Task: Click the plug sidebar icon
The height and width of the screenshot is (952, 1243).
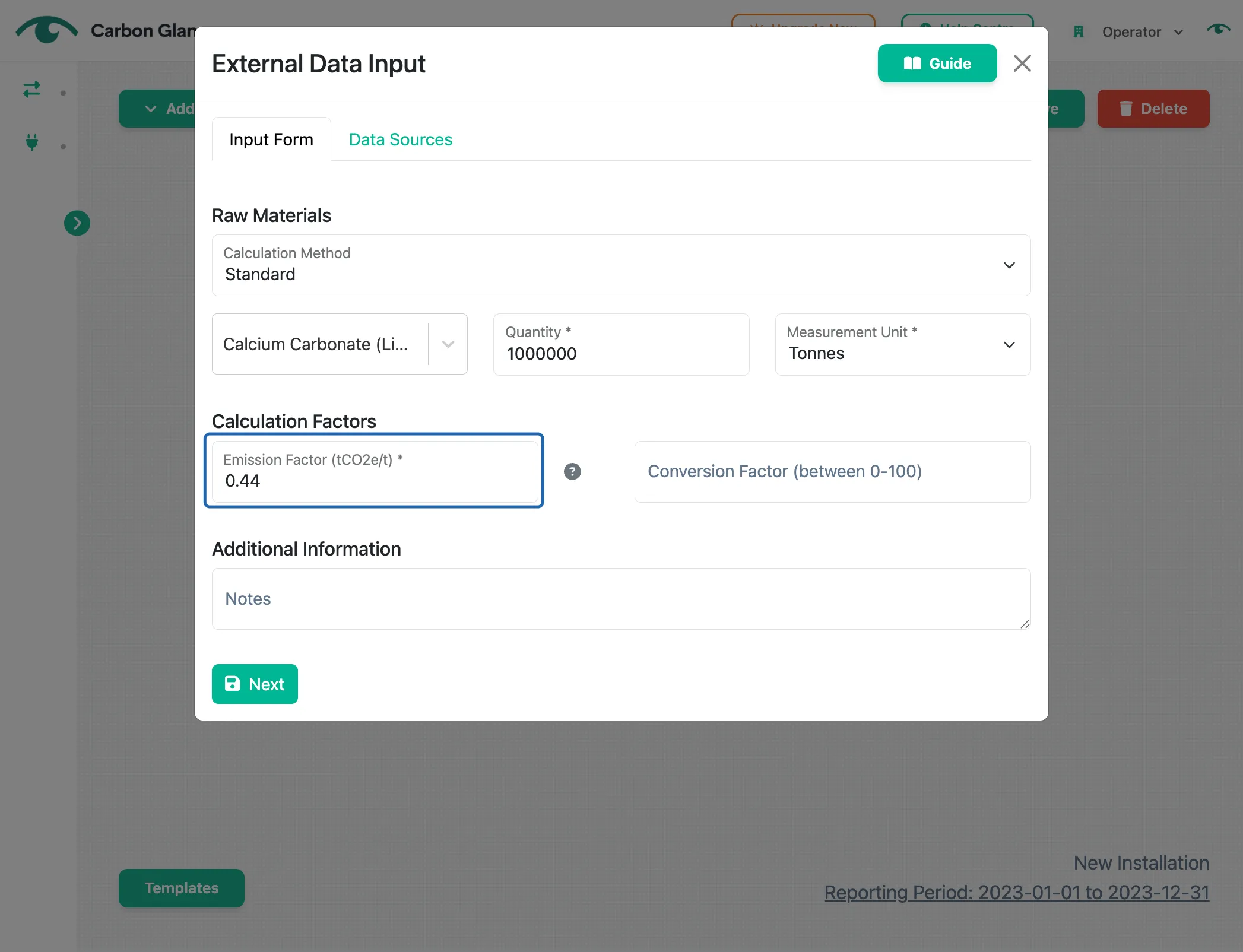Action: (x=32, y=142)
